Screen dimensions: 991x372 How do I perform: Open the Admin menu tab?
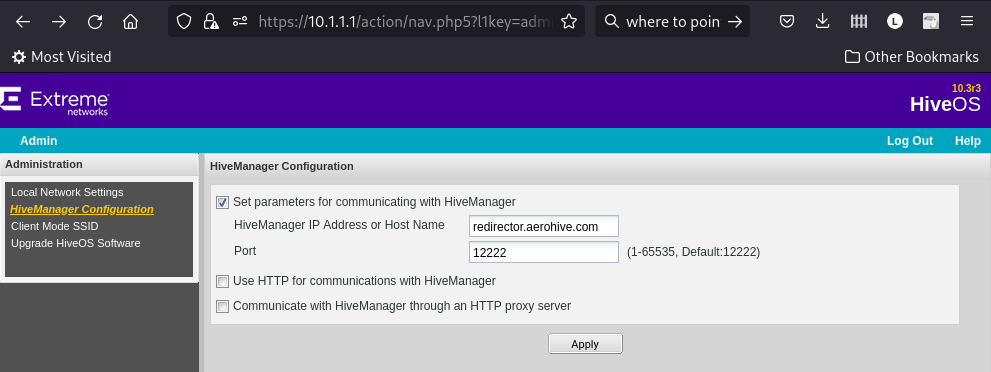pyautogui.click(x=39, y=141)
